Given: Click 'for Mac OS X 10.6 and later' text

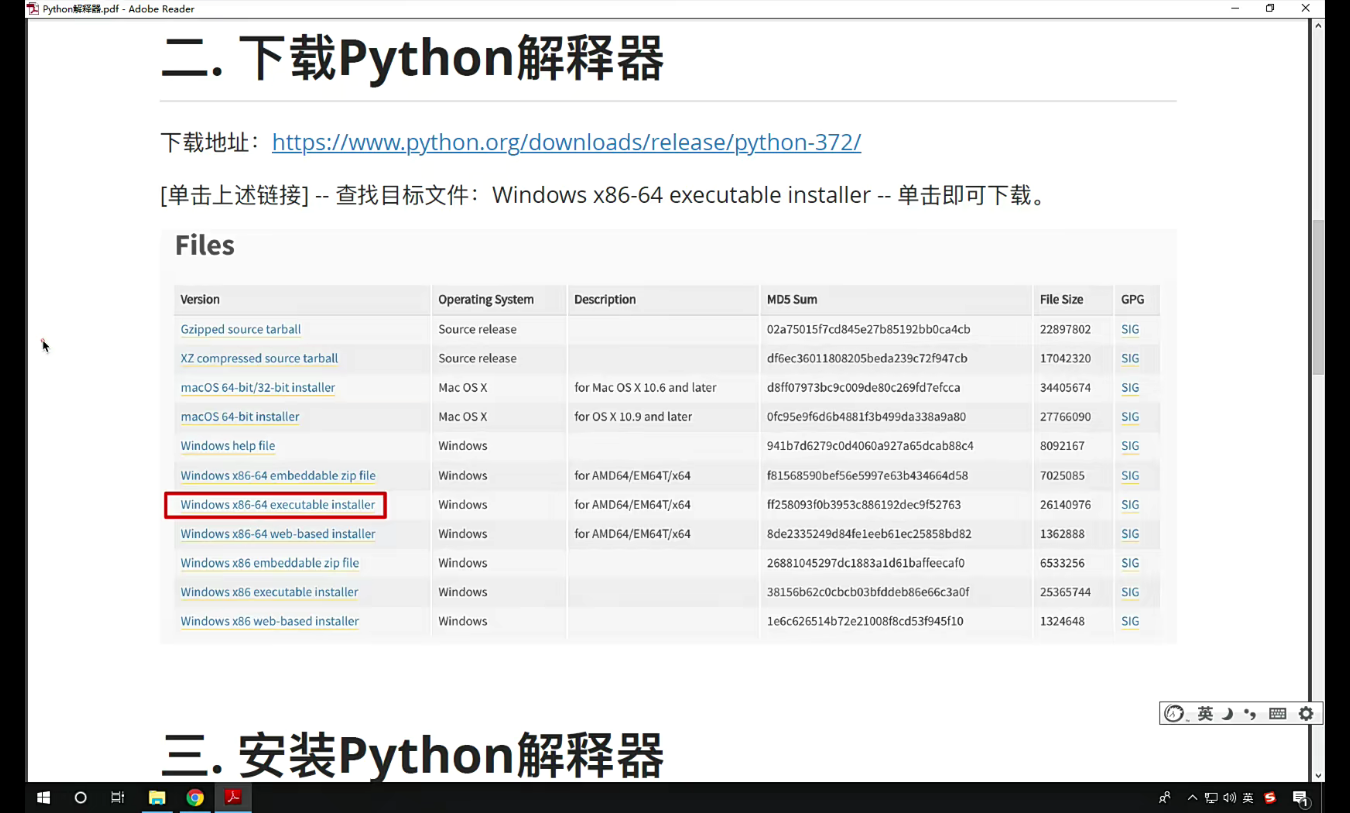Looking at the screenshot, I should coord(645,387).
